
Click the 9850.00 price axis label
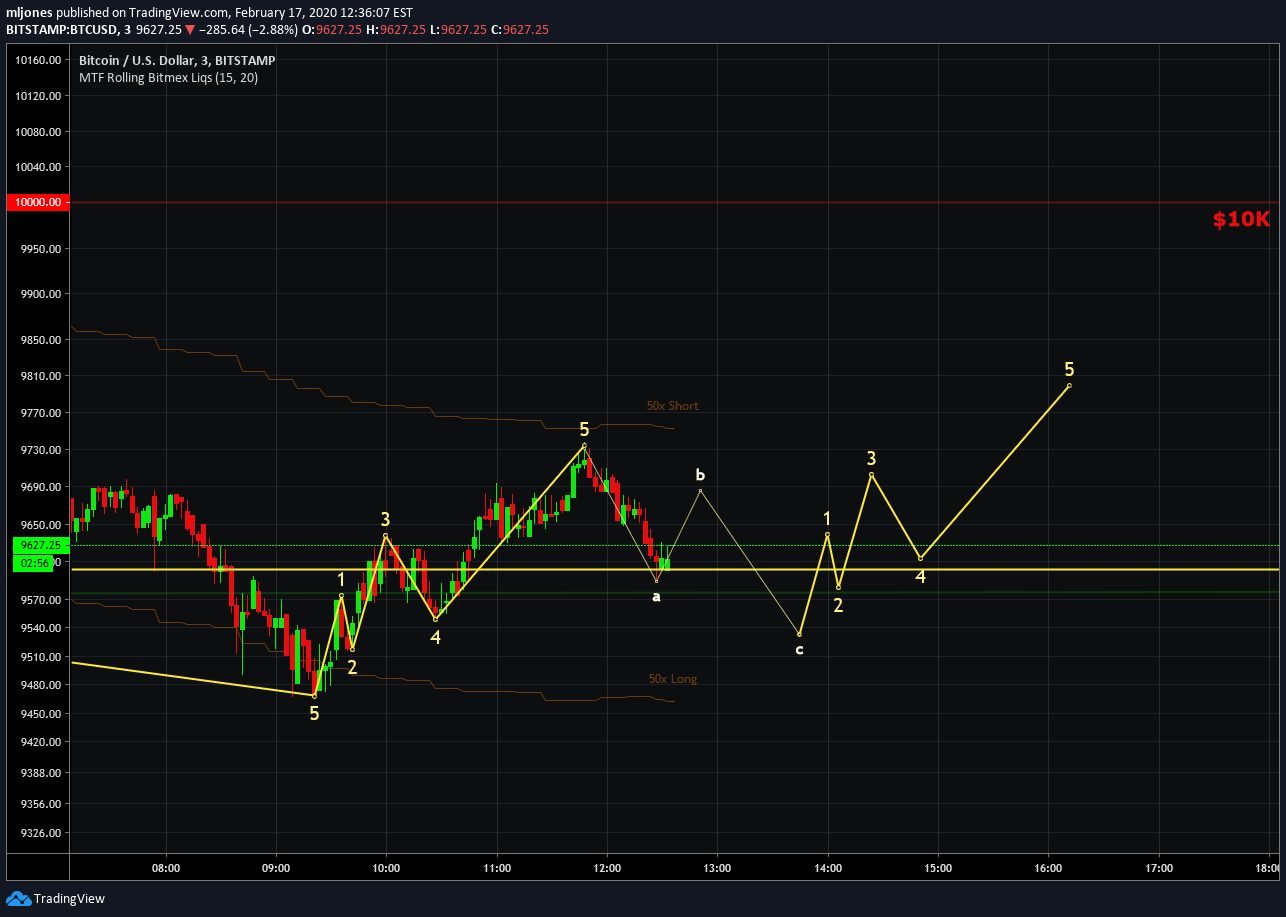pos(42,340)
